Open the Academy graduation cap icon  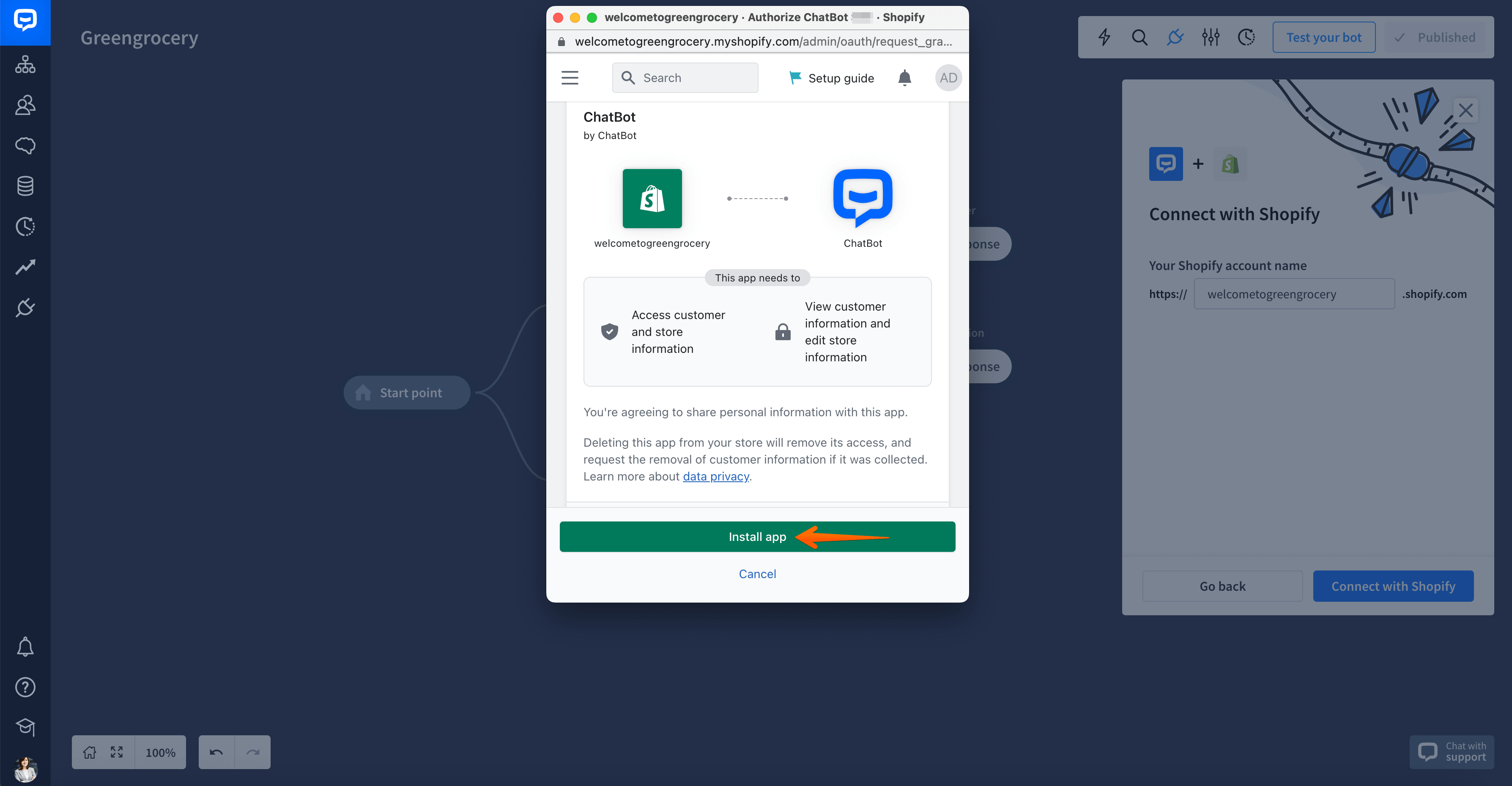[25, 727]
